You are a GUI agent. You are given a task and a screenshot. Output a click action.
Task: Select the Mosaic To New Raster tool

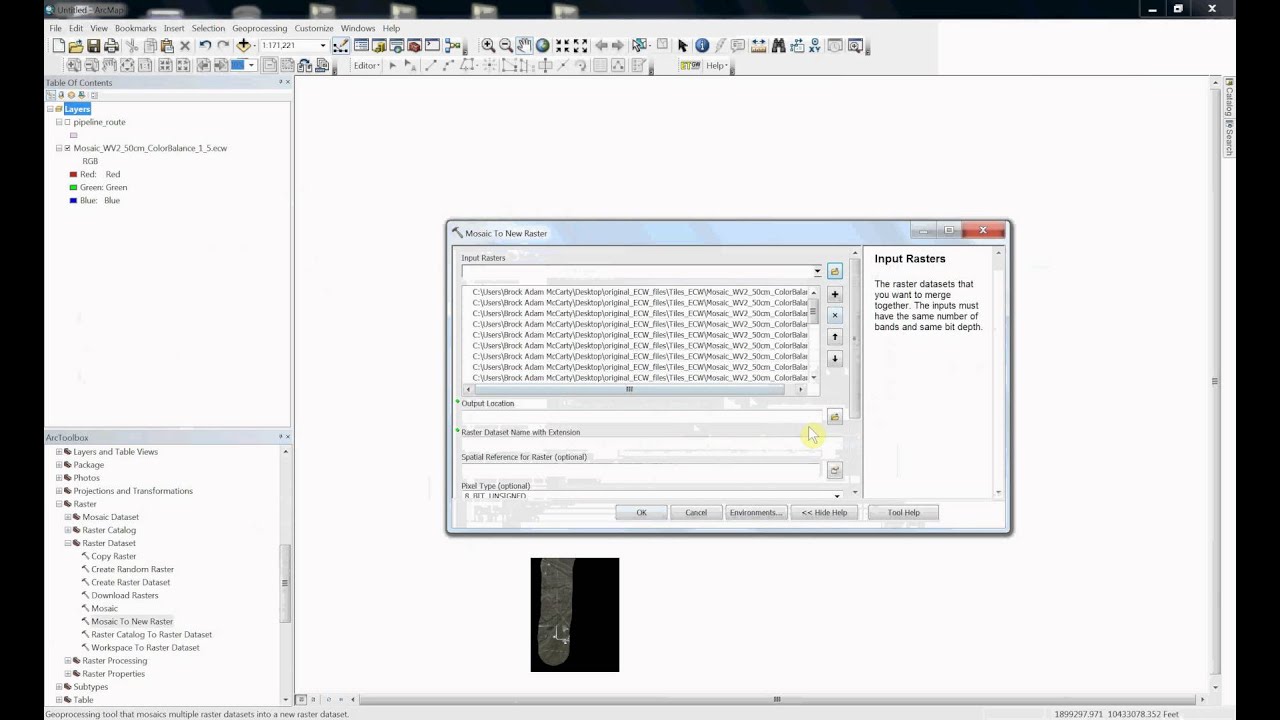coord(132,621)
